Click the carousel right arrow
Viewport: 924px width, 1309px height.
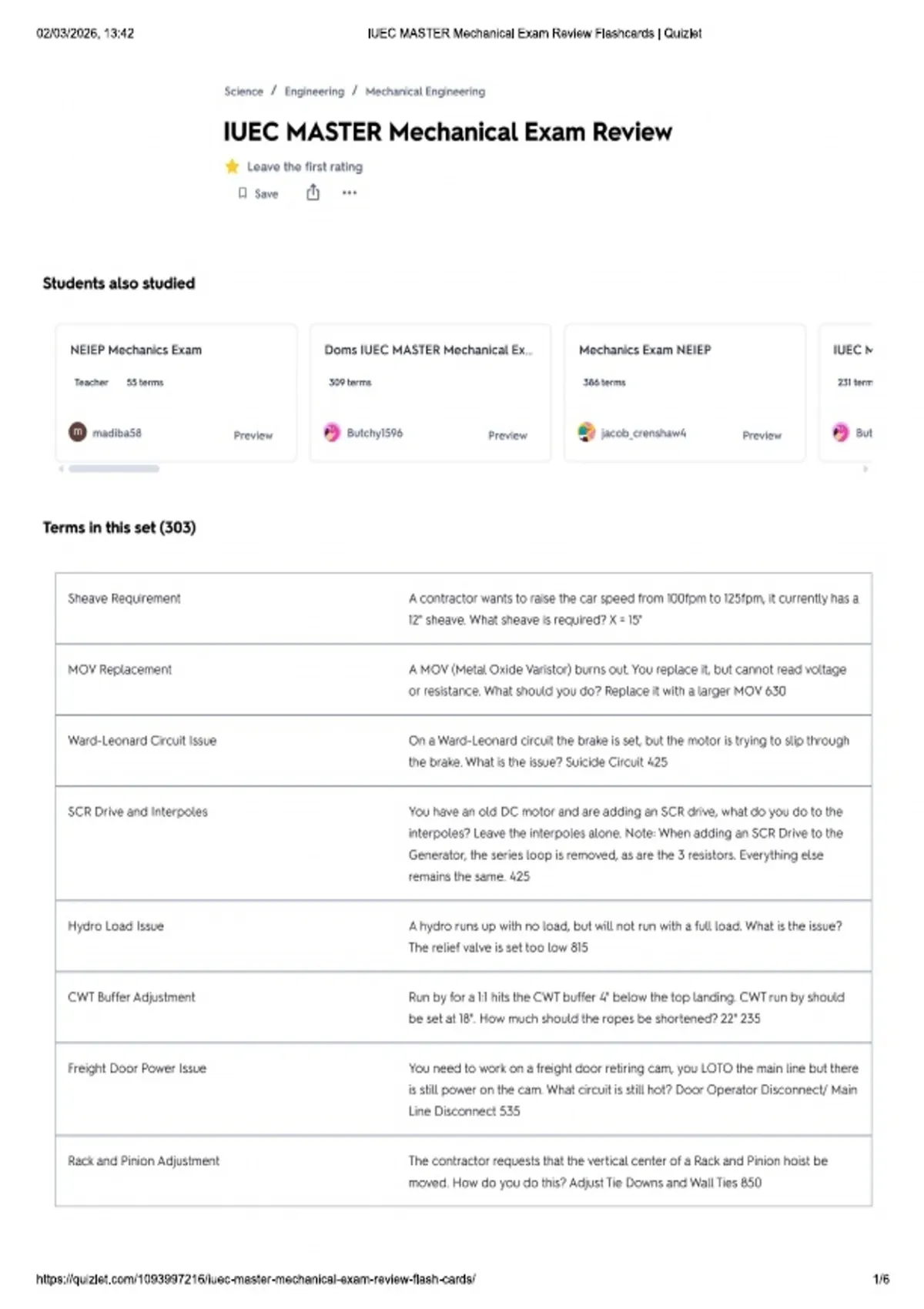[x=865, y=468]
